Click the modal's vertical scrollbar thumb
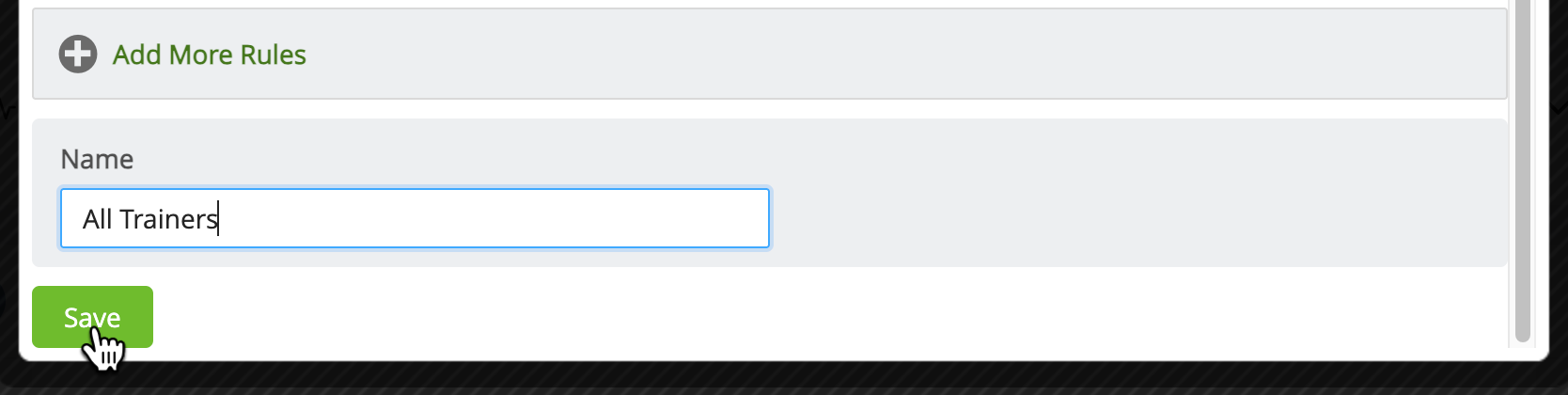The image size is (1568, 395). click(1523, 169)
